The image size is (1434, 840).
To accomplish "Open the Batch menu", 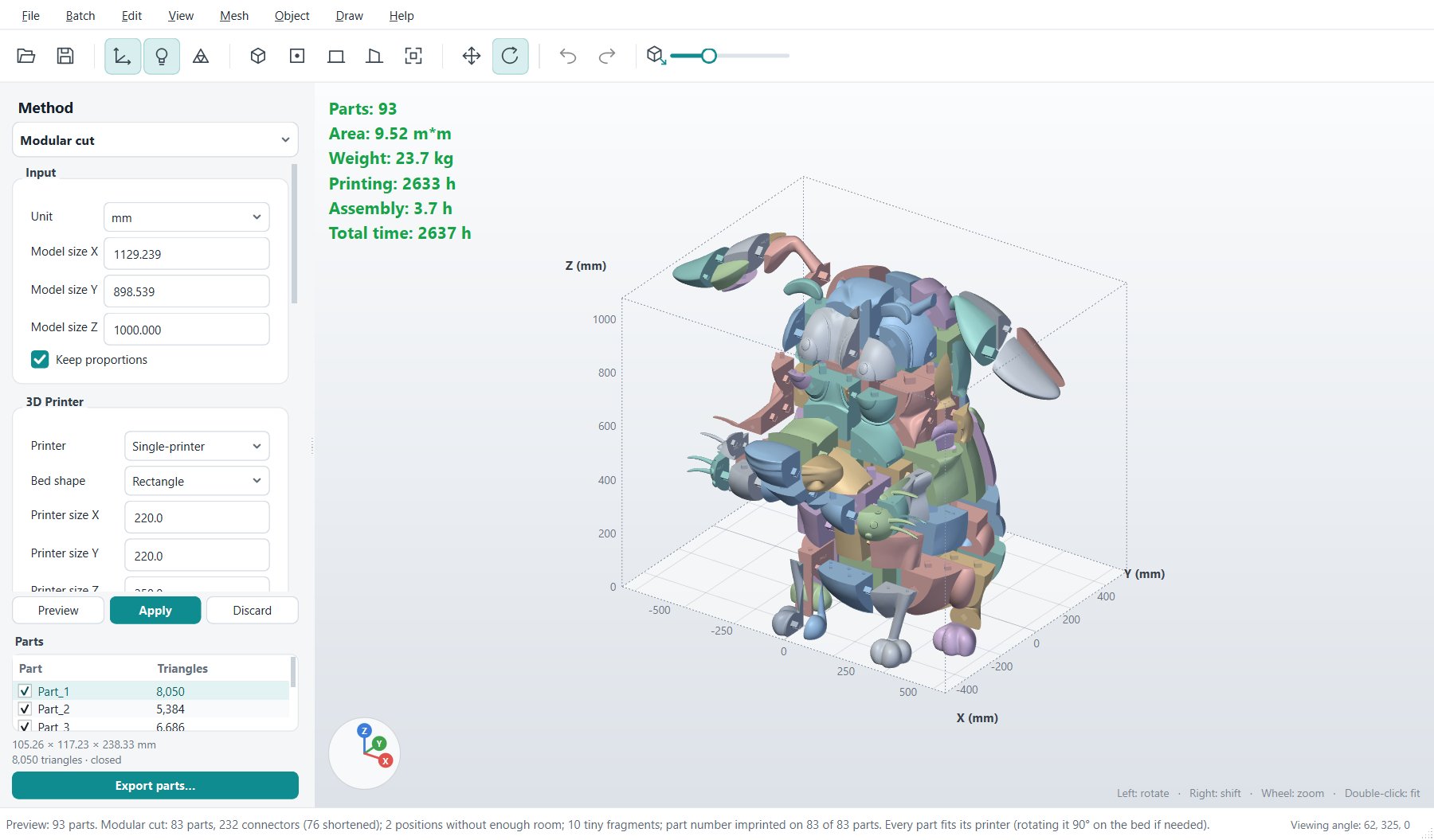I will (80, 16).
